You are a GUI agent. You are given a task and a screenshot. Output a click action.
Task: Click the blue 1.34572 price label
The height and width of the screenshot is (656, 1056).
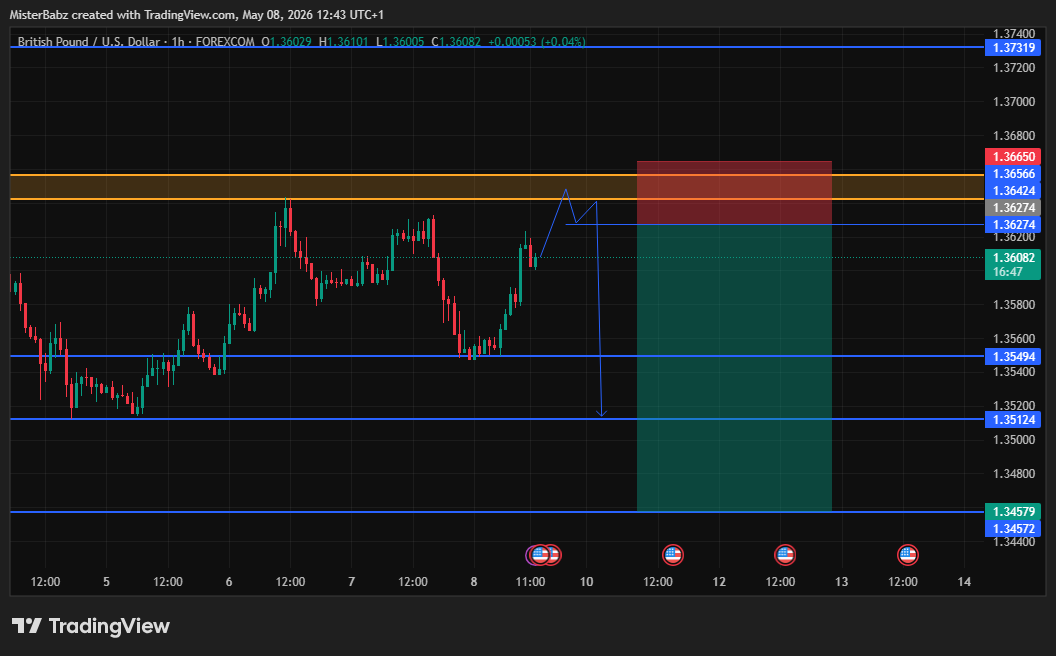(1013, 529)
